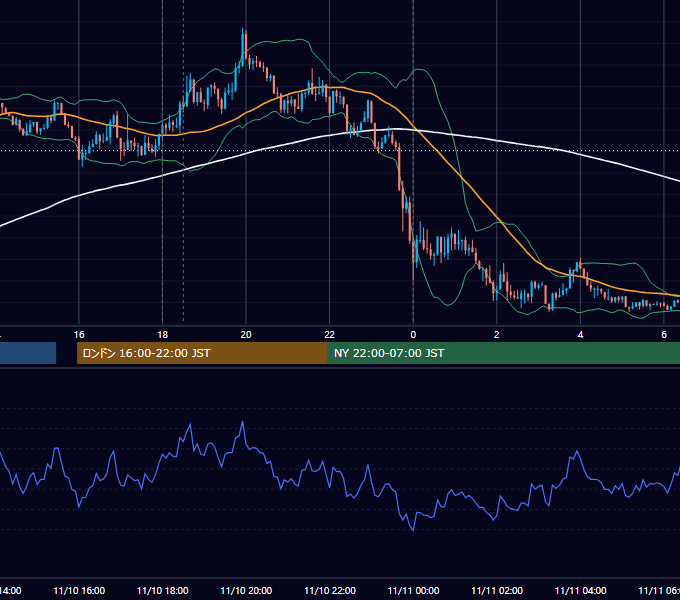Click the oscillator peak near 11/10 20:00

242,422
